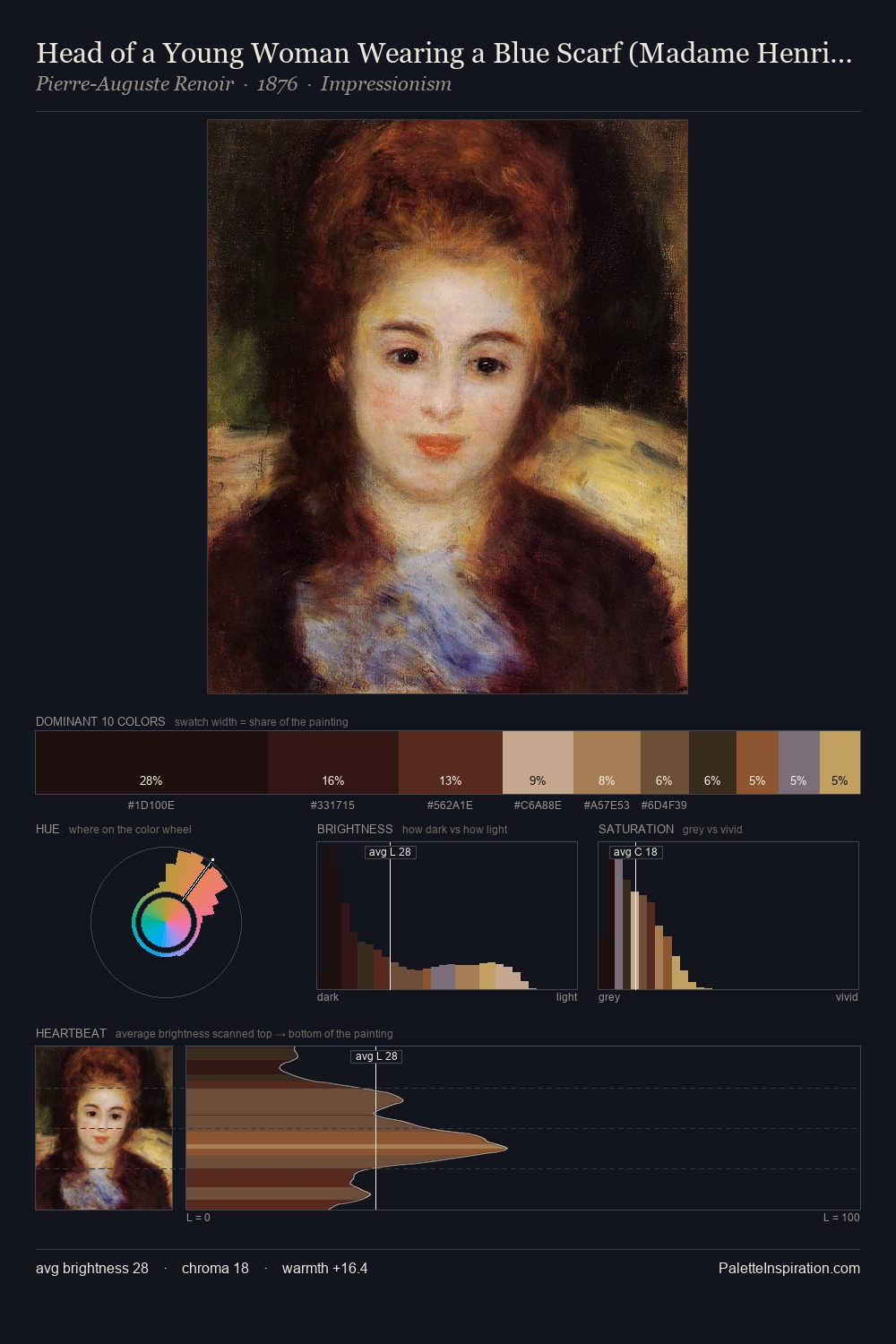This screenshot has height=1344, width=896.
Task: Select hex label #562A1E
Action: pos(450,806)
